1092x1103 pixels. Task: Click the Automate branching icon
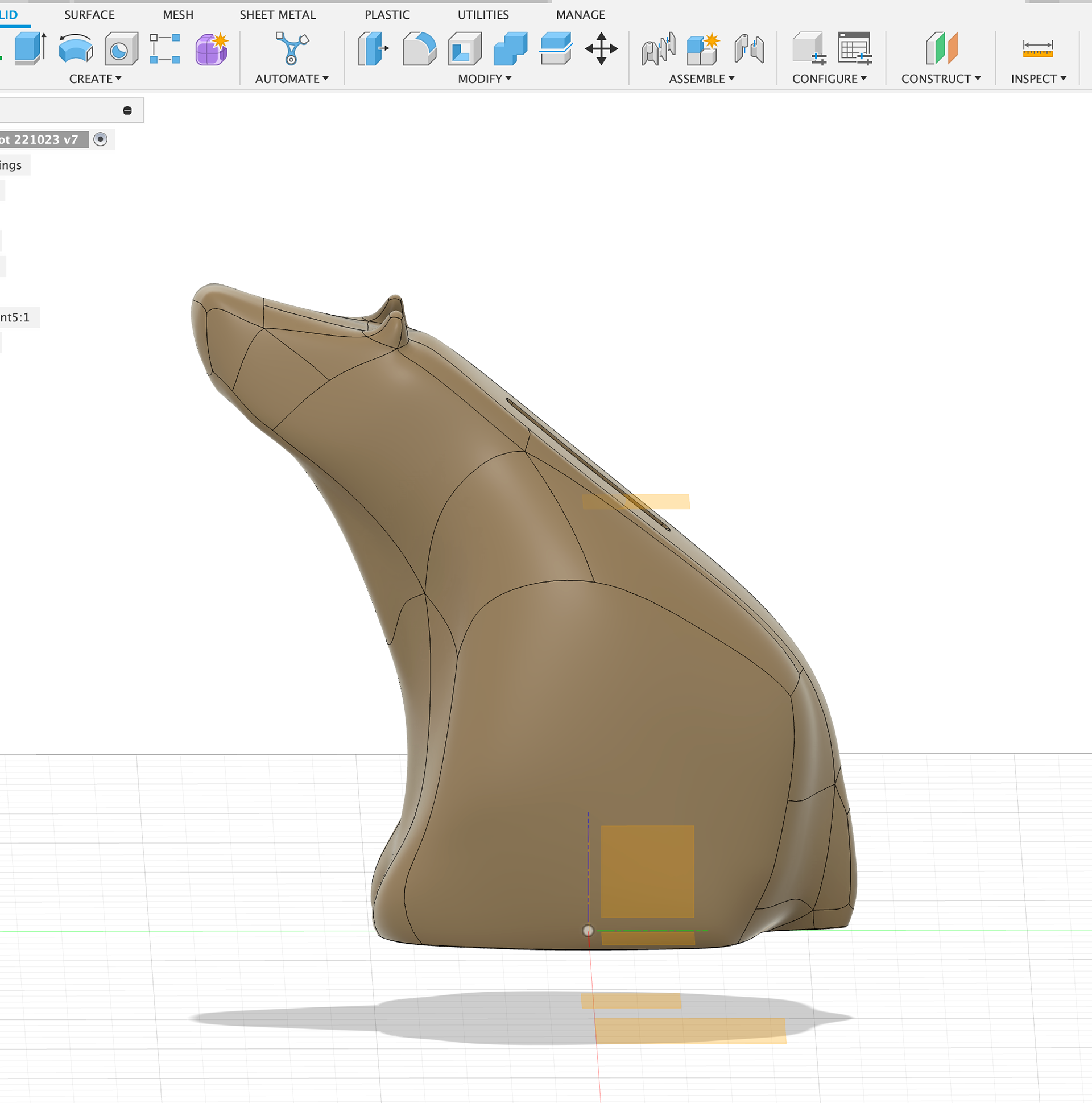coord(292,48)
